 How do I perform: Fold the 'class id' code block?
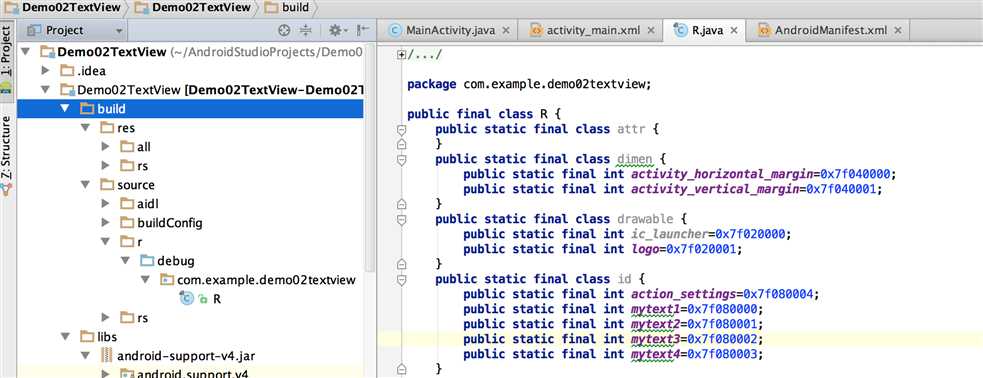[402, 279]
